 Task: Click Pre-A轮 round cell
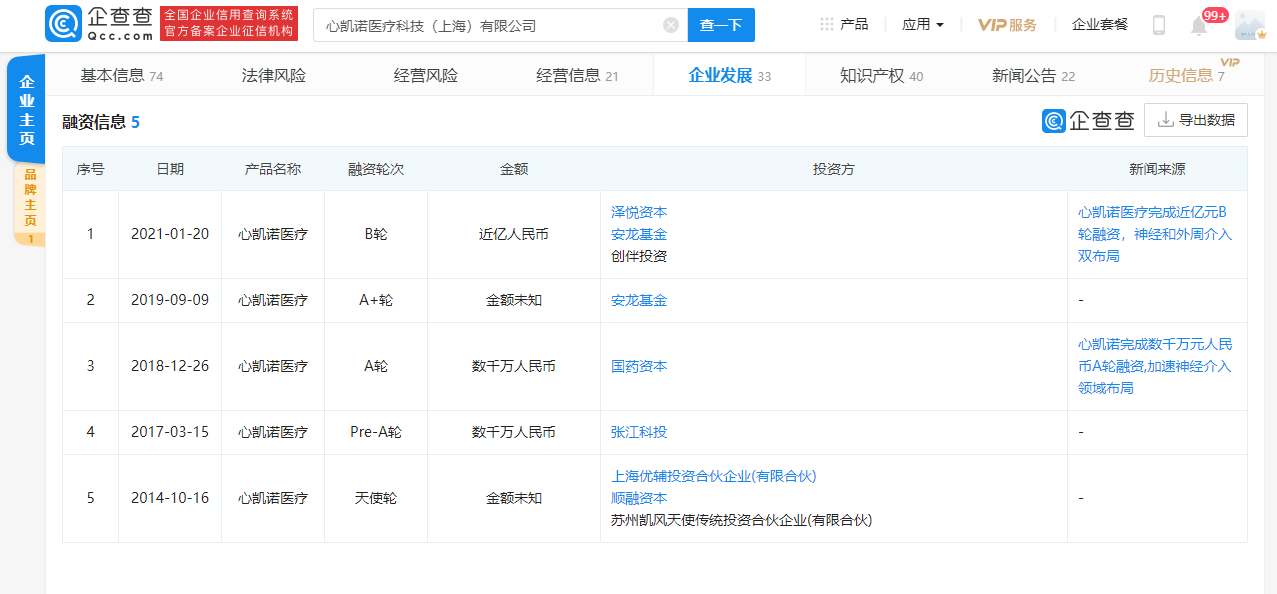pos(376,432)
